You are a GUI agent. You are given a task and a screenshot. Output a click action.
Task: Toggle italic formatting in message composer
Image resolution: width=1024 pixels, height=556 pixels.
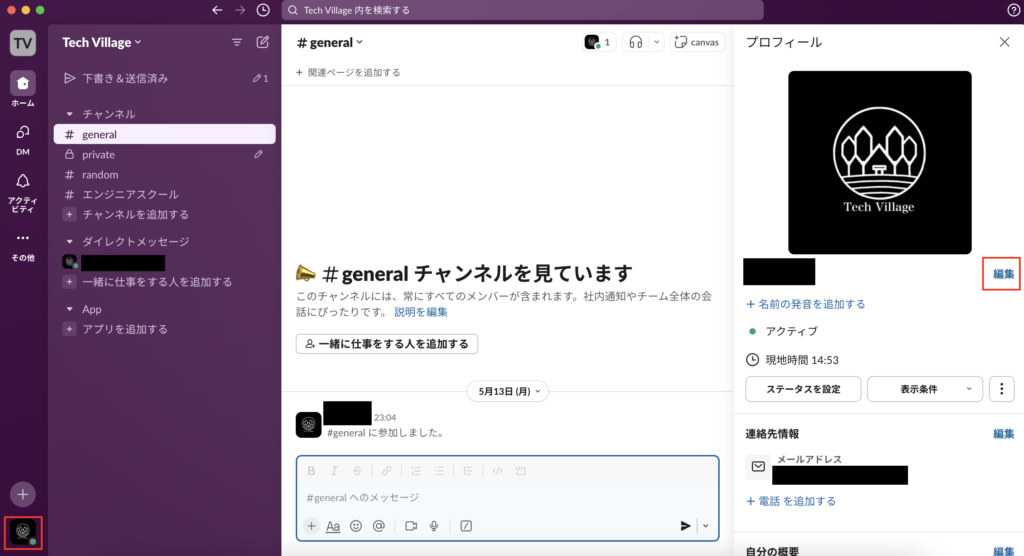click(333, 471)
